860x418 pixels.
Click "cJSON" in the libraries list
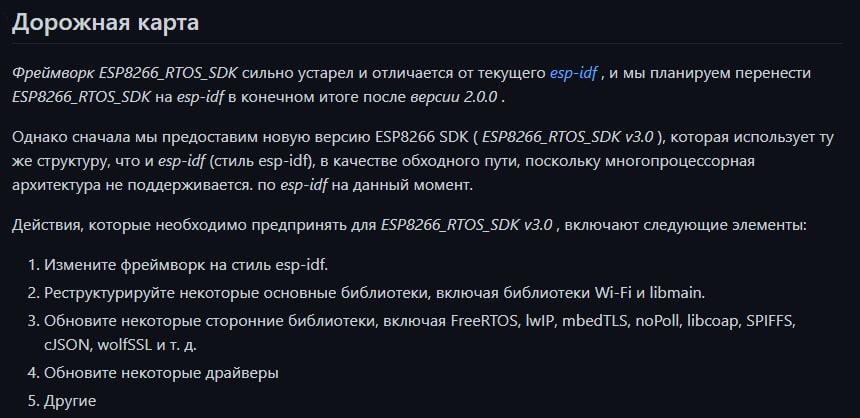click(65, 346)
